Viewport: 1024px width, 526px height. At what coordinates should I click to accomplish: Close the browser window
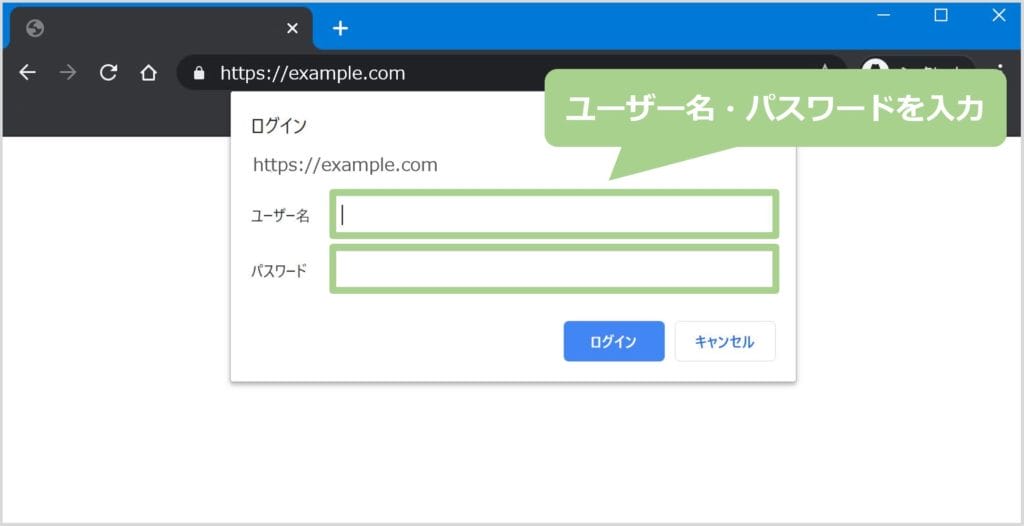coord(998,15)
